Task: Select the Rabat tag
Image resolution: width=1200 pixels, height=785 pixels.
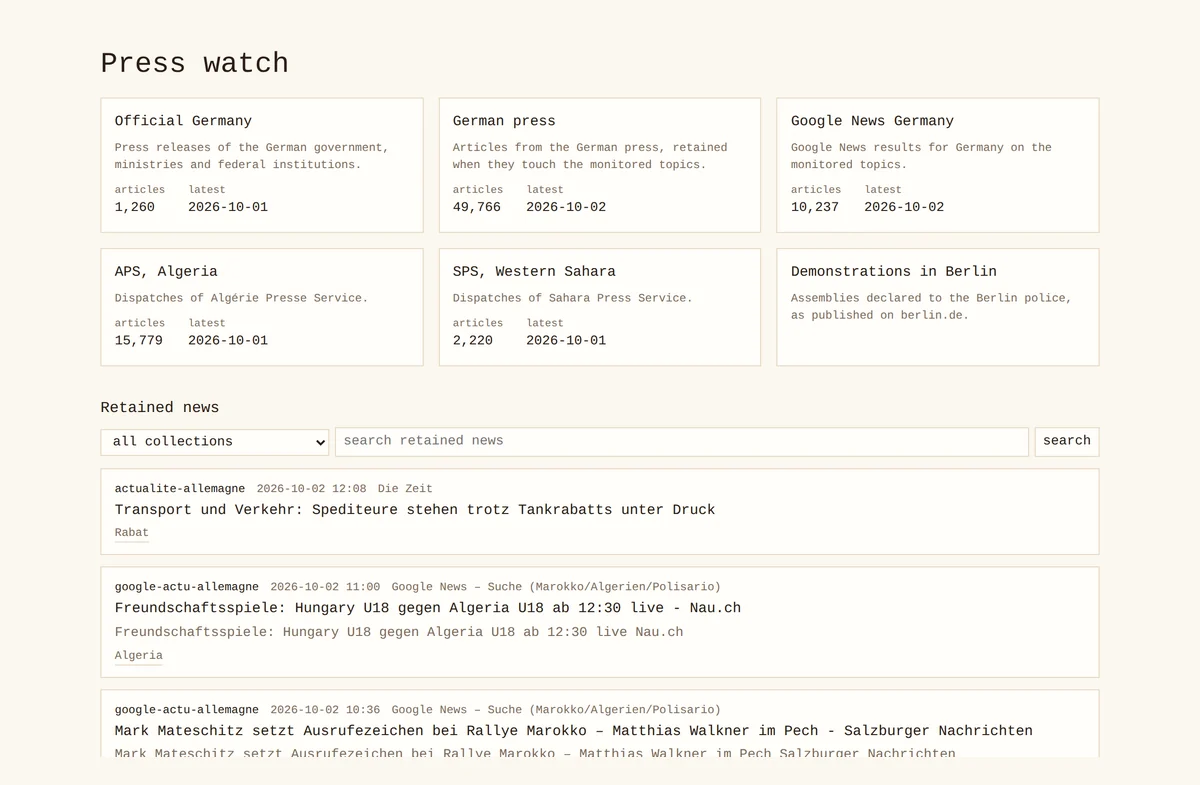Action: click(132, 533)
